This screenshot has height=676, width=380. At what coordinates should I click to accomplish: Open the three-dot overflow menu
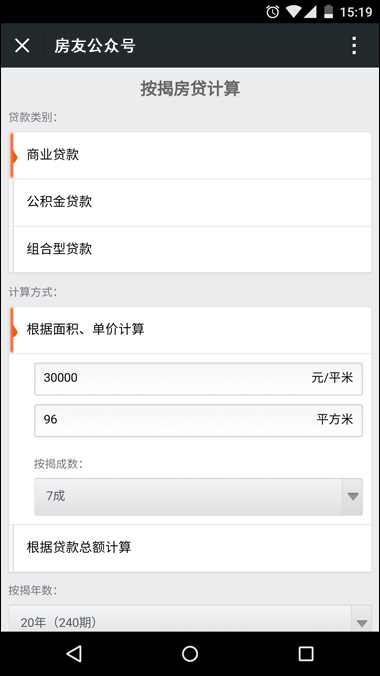click(354, 45)
